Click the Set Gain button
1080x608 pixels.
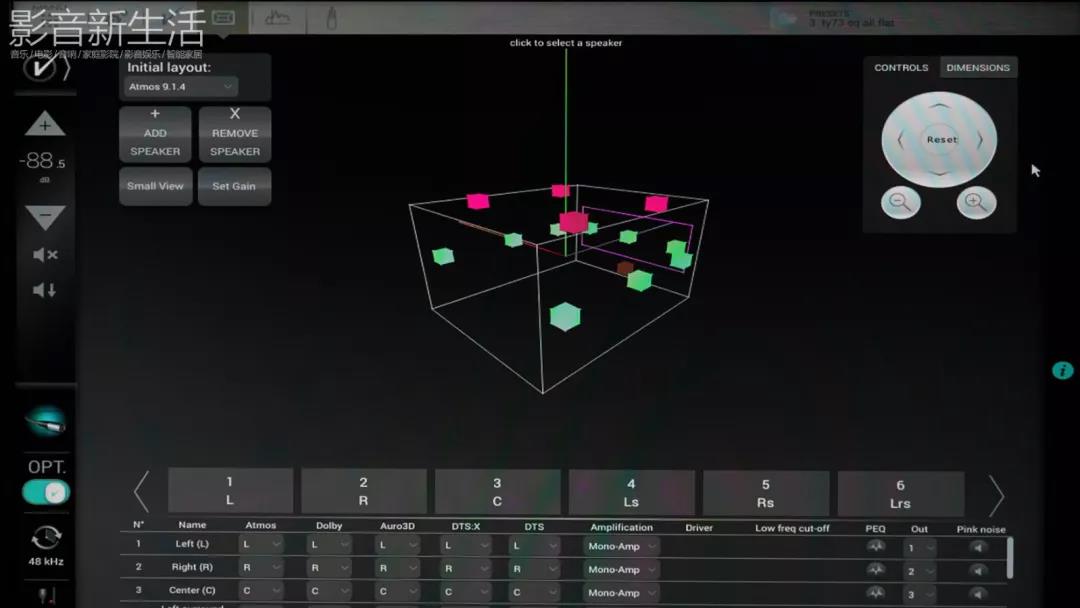pyautogui.click(x=234, y=186)
